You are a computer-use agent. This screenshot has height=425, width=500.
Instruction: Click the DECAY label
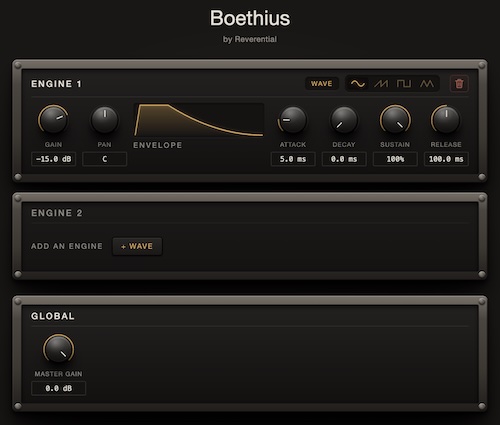[344, 145]
